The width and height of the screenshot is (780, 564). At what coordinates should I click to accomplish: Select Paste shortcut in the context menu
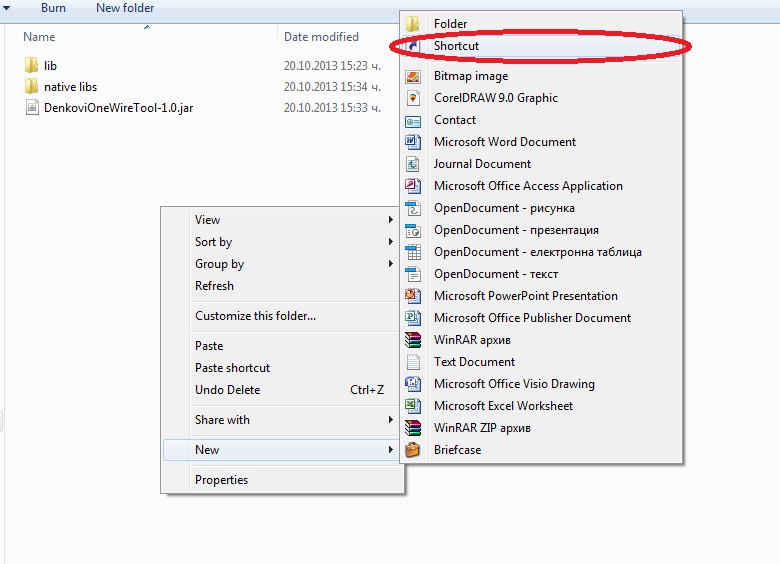pyautogui.click(x=232, y=368)
